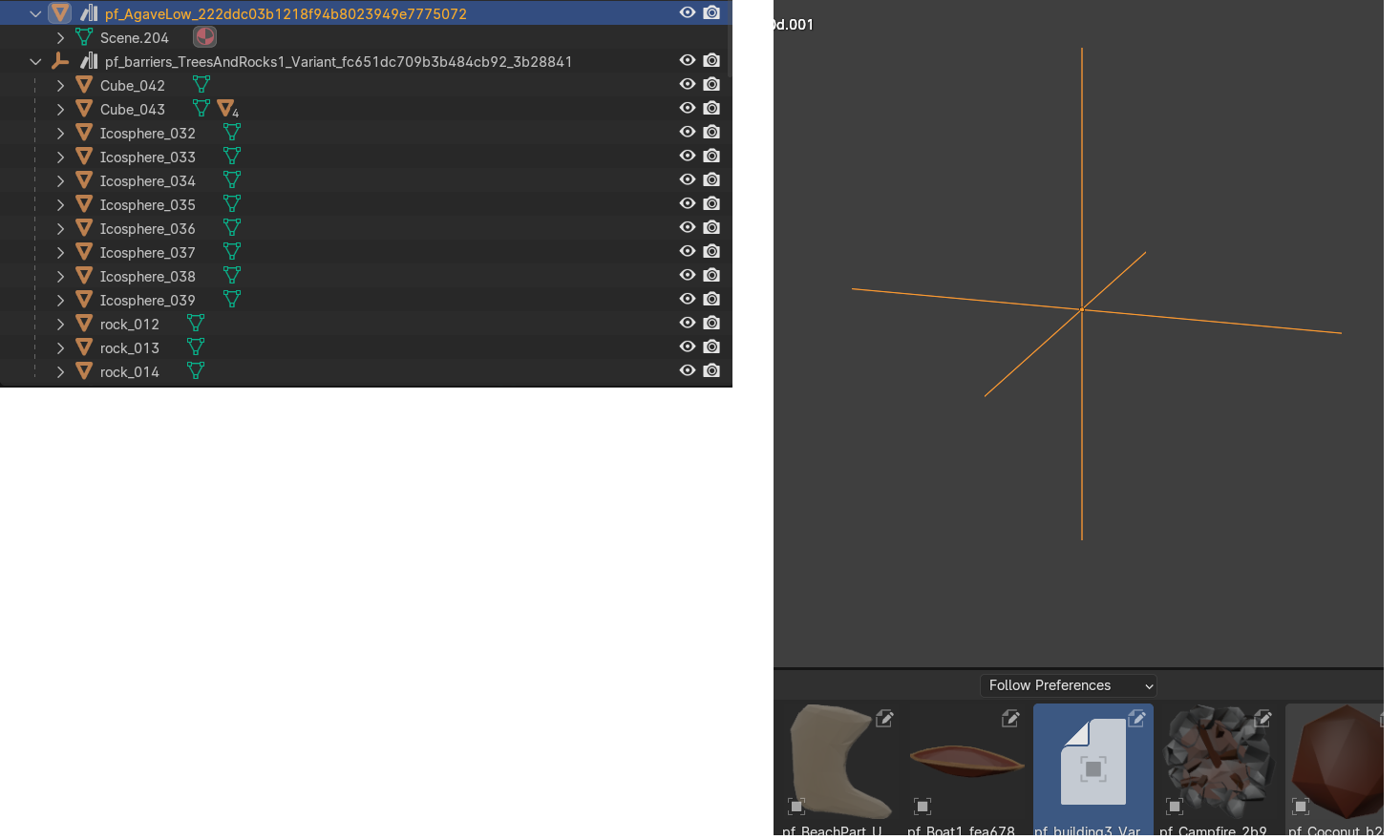Click the render camera icon for rock_013
Screen dimensions: 1400x840
click(x=711, y=346)
